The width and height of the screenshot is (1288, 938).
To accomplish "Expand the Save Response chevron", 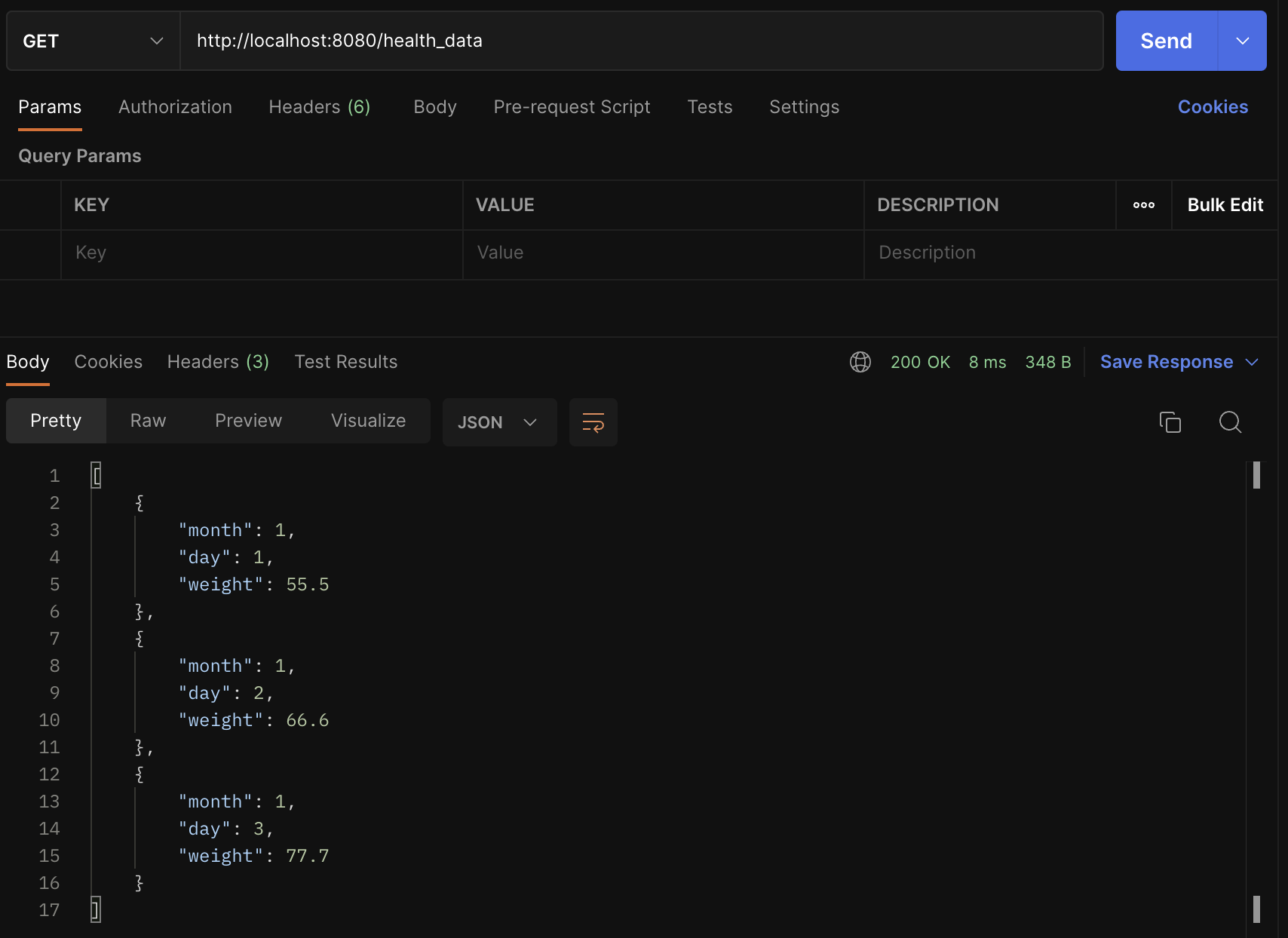I will (x=1252, y=362).
